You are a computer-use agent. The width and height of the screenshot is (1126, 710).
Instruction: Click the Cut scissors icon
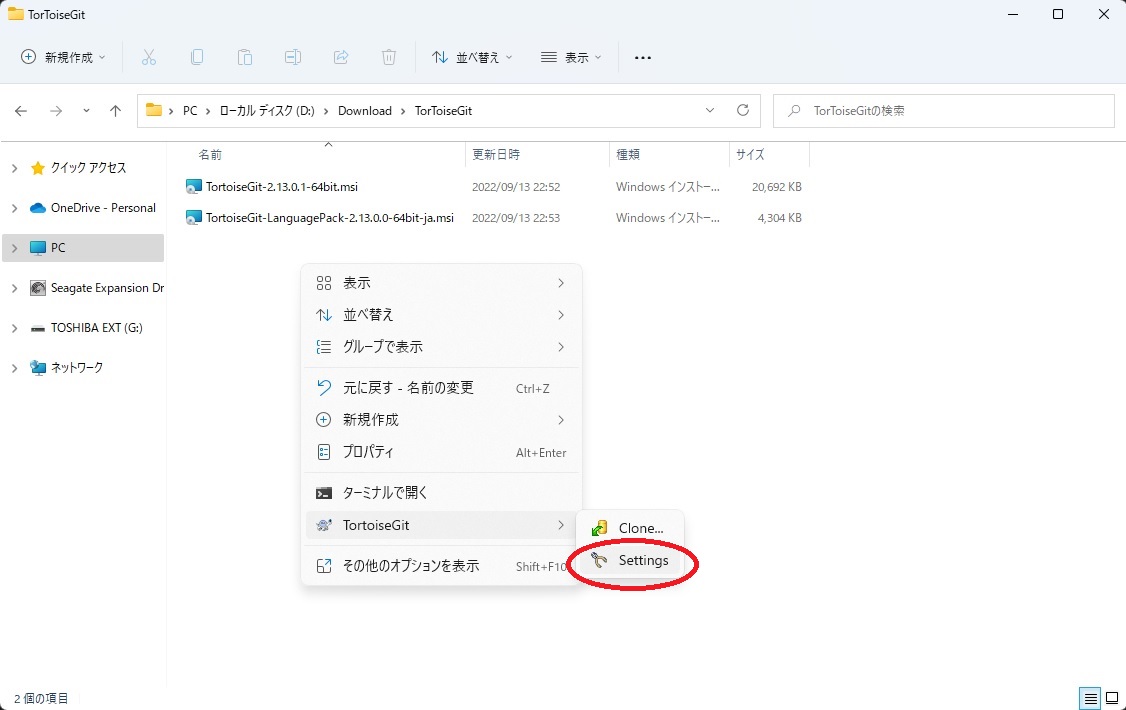149,57
